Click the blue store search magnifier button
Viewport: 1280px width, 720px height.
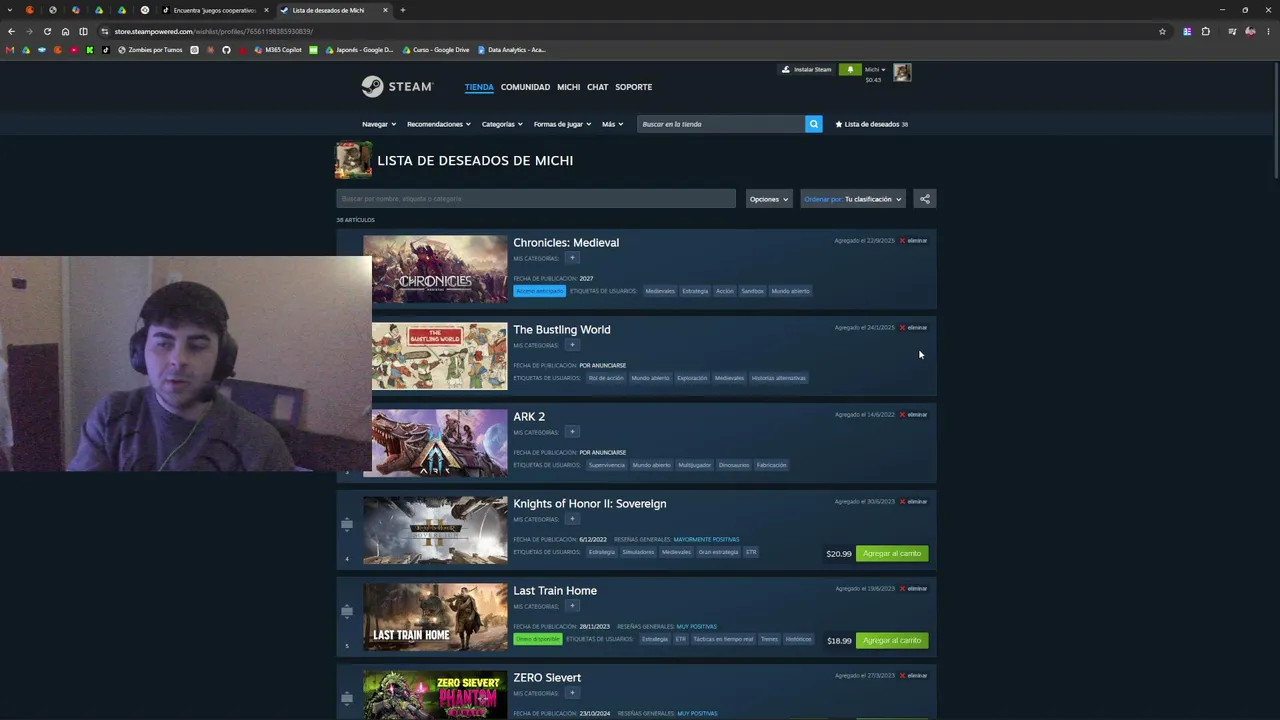813,124
